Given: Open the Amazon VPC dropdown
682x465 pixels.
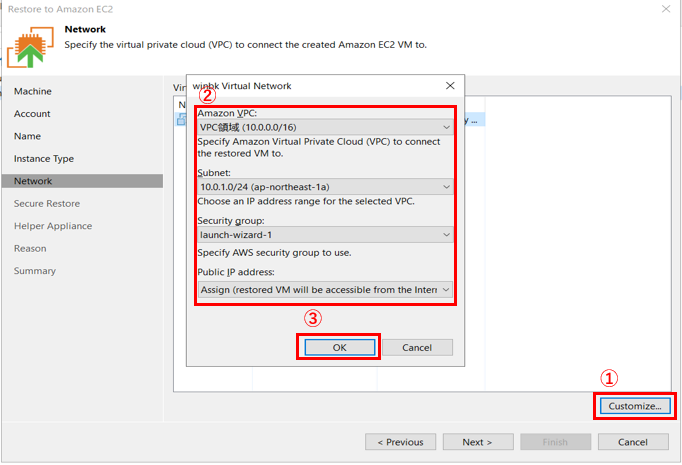Looking at the screenshot, I should point(325,127).
